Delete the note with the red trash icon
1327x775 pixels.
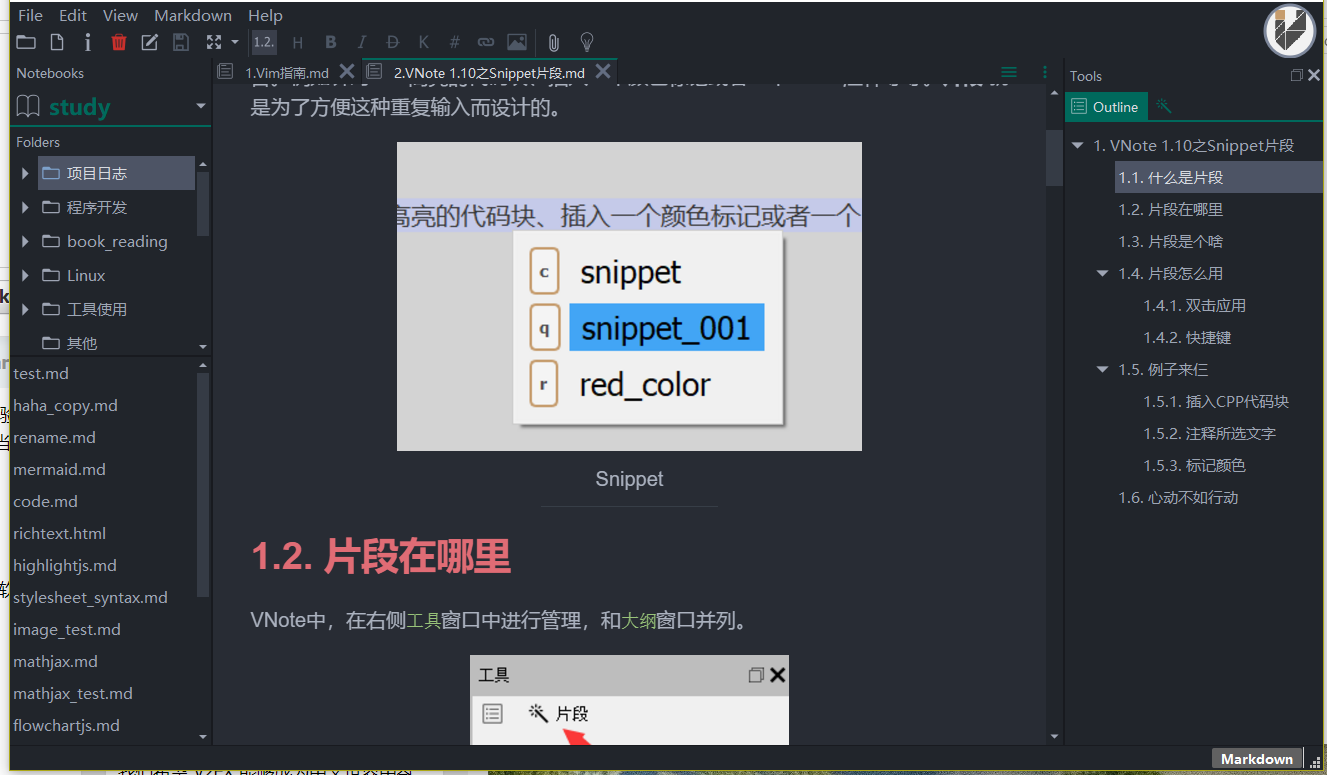(119, 42)
